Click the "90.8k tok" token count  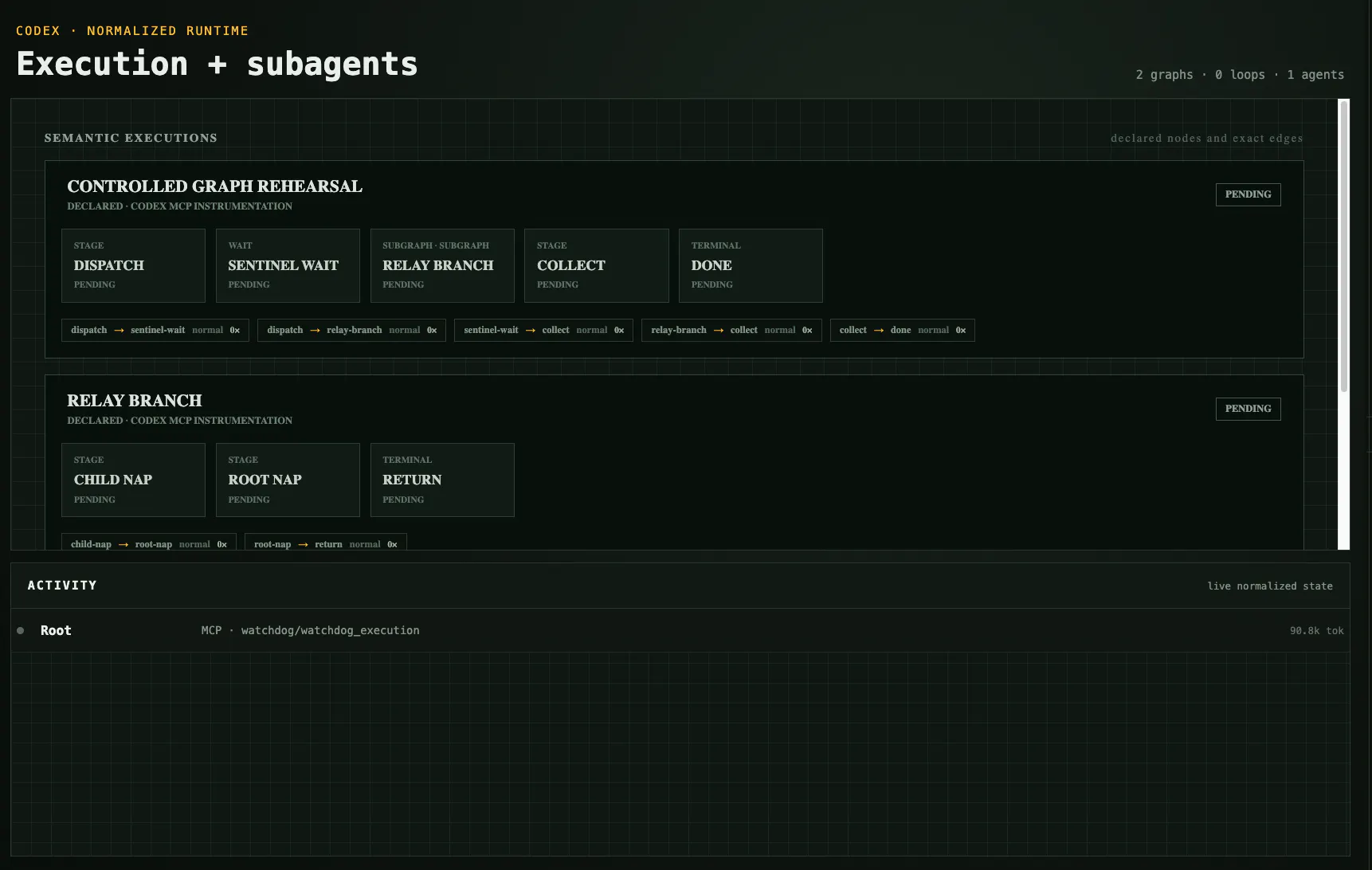point(1316,630)
